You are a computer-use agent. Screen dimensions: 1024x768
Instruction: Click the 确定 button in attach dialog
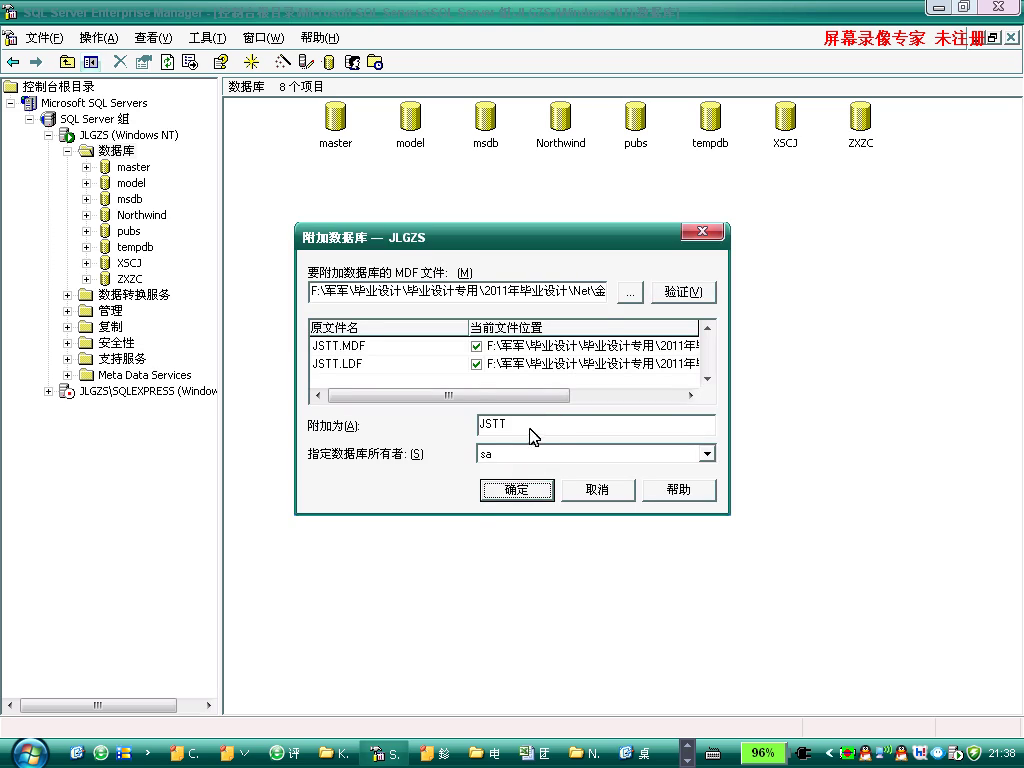point(517,490)
